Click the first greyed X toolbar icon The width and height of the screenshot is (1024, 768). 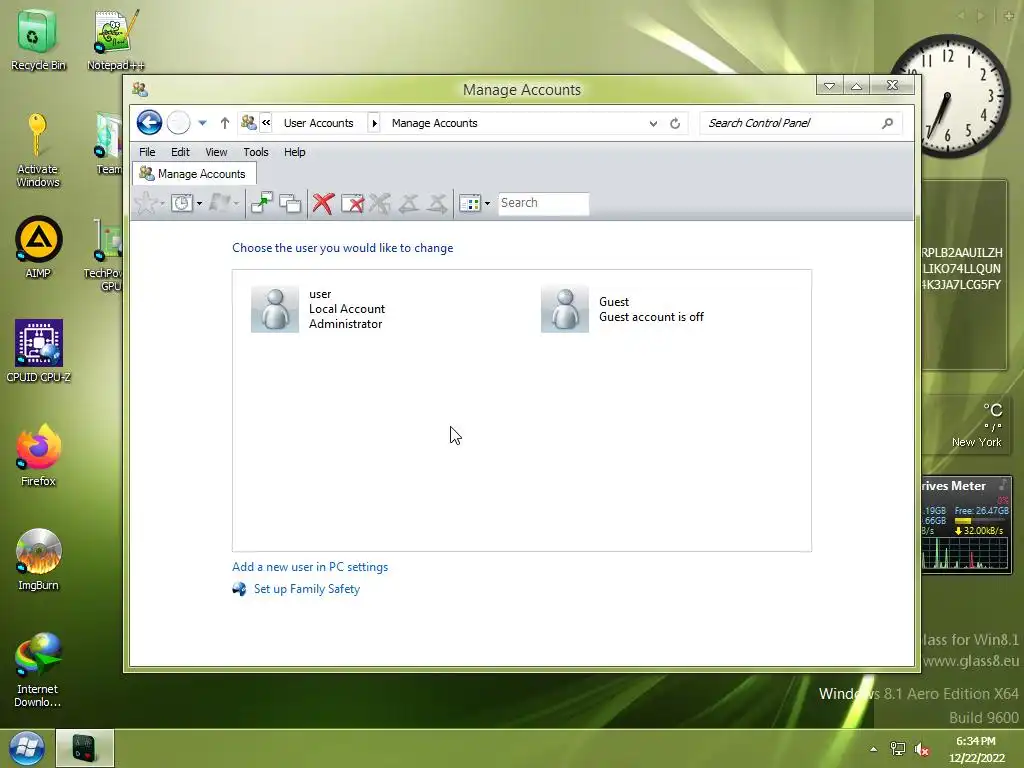[380, 203]
